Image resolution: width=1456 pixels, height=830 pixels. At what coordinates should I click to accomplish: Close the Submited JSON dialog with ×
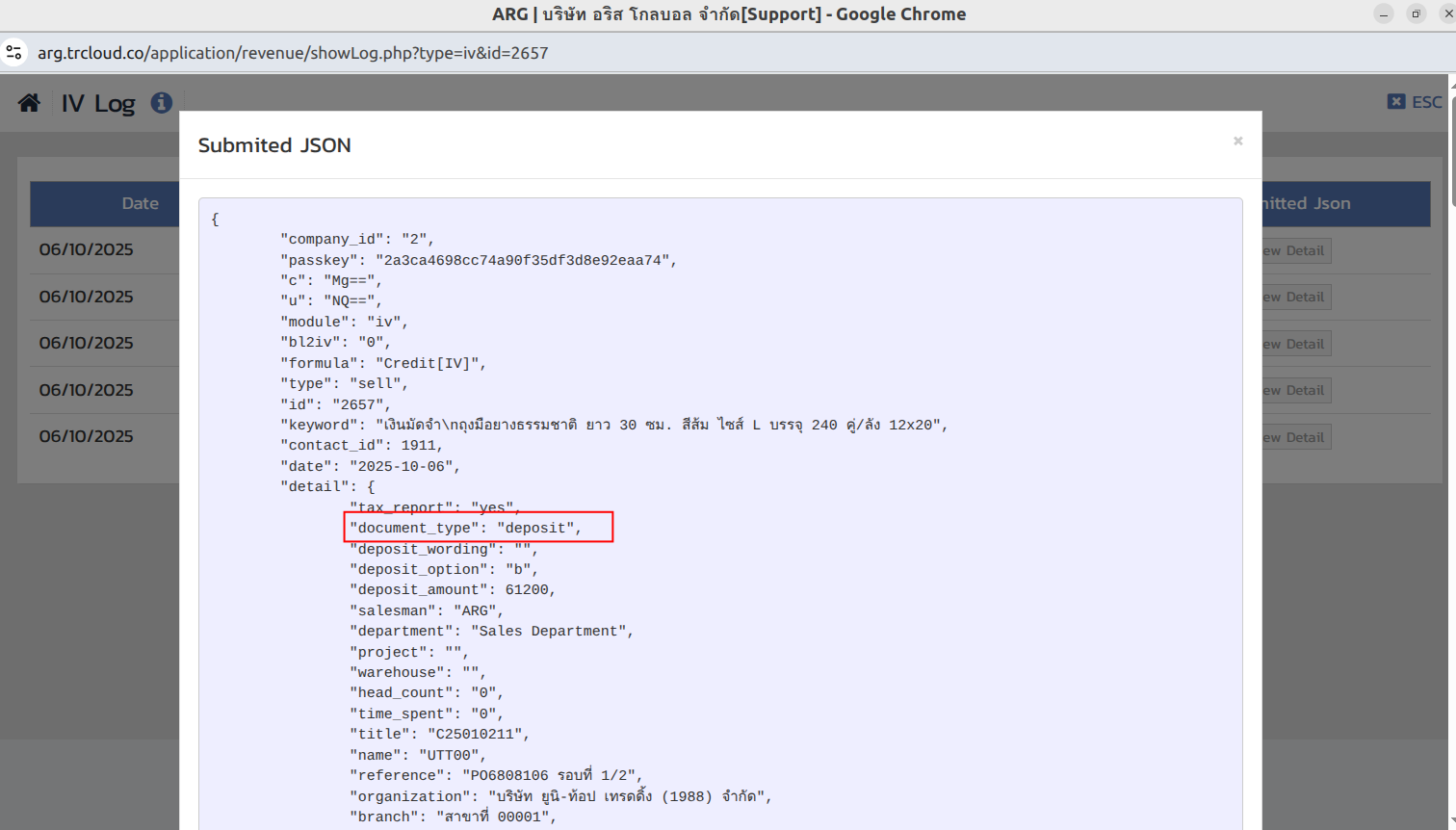(x=1237, y=142)
